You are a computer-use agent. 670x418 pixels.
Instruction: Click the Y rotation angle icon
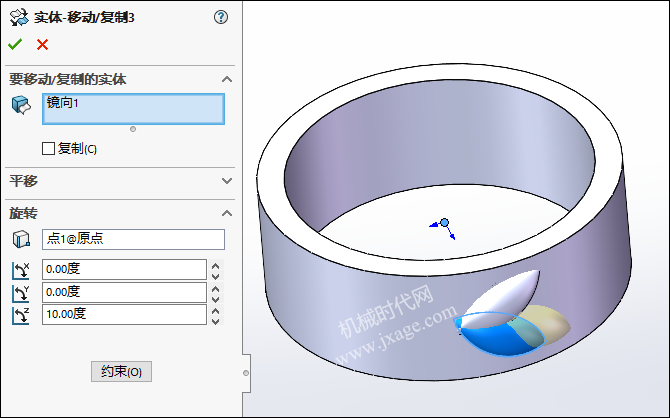21,293
